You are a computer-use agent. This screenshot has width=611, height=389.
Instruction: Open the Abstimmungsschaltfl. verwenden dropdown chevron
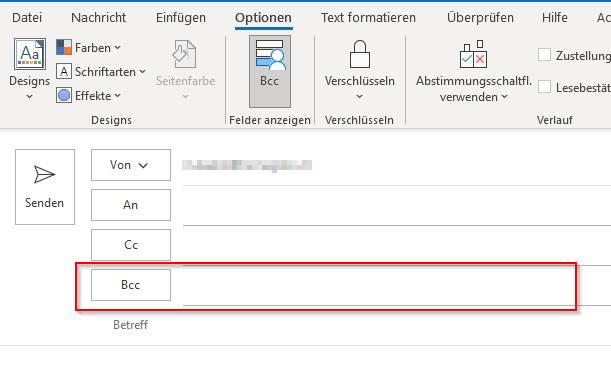coord(505,96)
